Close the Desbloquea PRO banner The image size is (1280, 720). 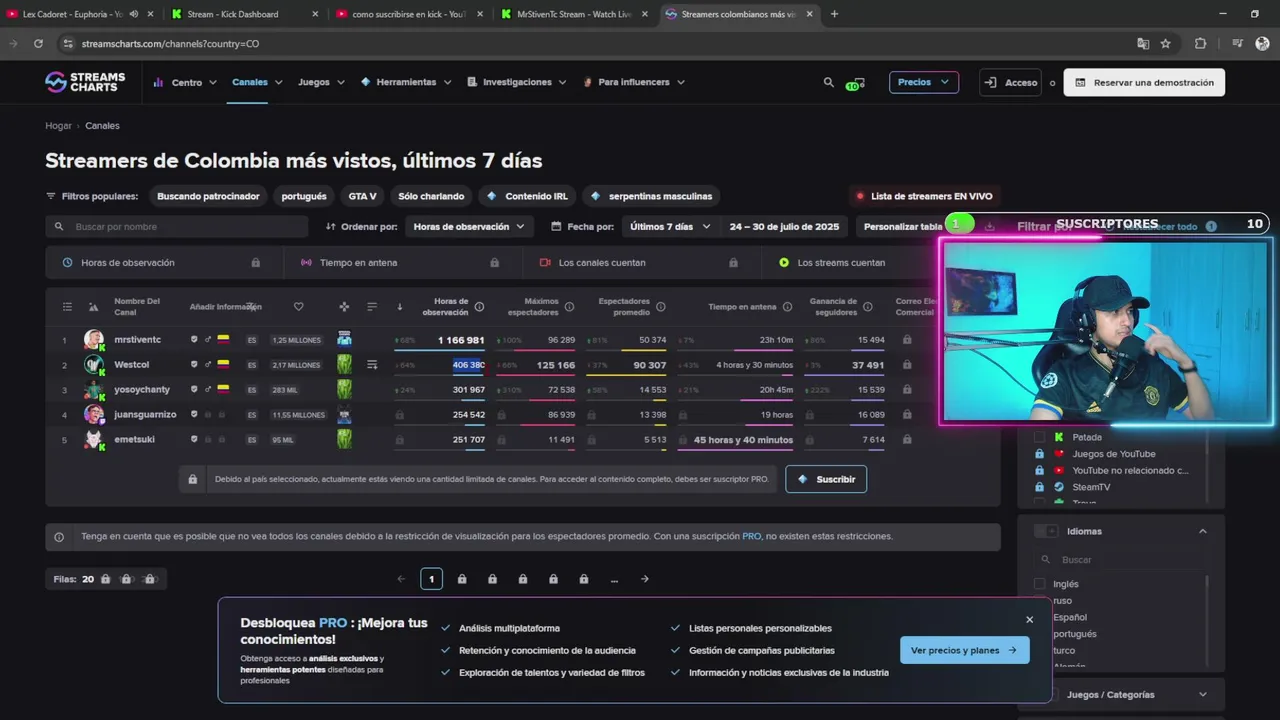pyautogui.click(x=1029, y=620)
